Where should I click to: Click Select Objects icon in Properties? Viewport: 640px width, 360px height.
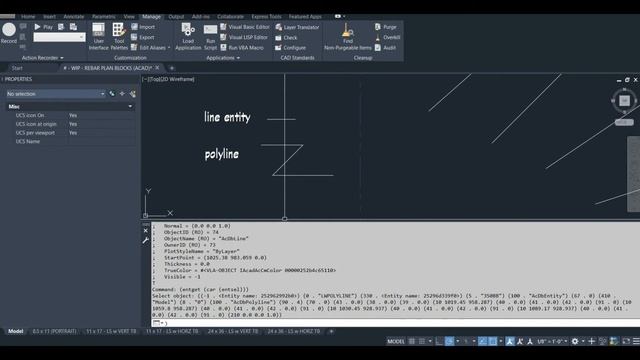pos(122,94)
